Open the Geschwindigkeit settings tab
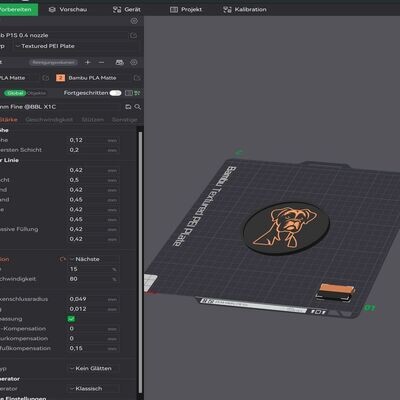This screenshot has width=400, height=400. pyautogui.click(x=49, y=120)
